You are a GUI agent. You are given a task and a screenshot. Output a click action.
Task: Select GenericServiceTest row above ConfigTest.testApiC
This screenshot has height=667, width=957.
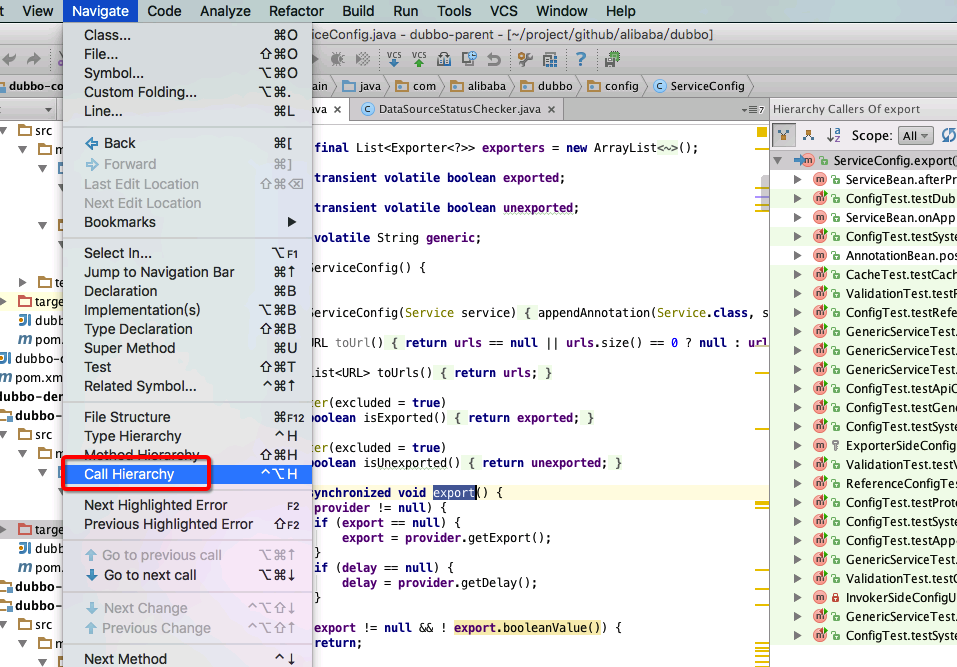click(863, 369)
